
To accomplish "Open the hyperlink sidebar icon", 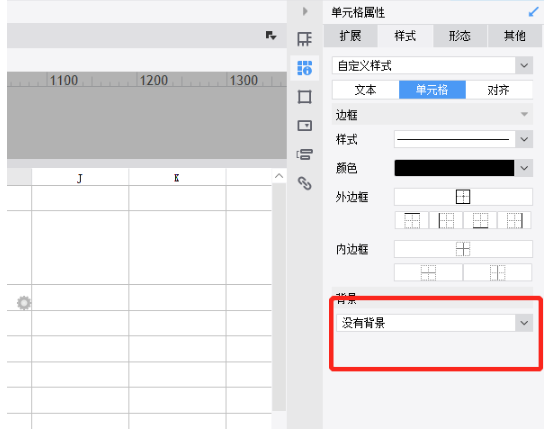I will [304, 183].
